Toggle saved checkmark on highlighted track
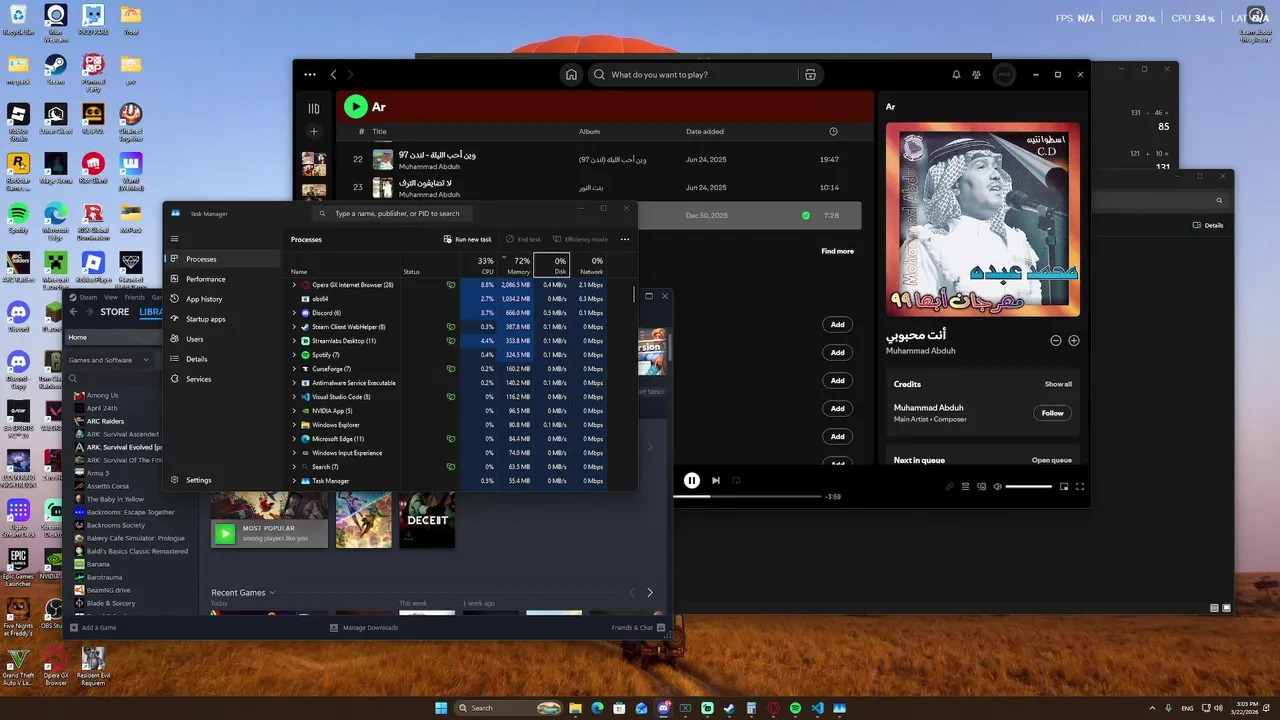This screenshot has width=1280, height=720. coord(806,215)
